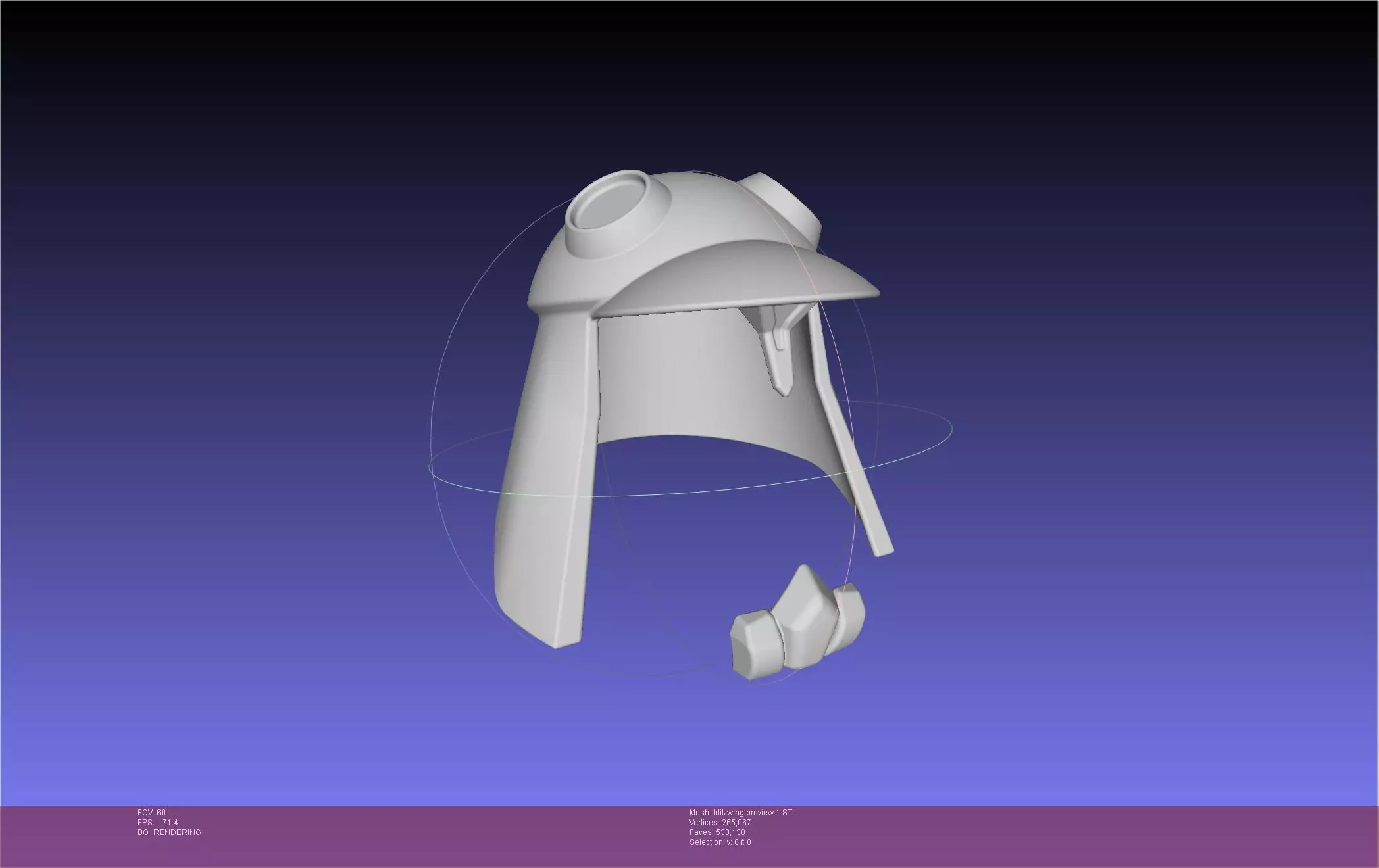Click the BO_RENDERING status label
This screenshot has width=1379, height=868.
[x=169, y=832]
